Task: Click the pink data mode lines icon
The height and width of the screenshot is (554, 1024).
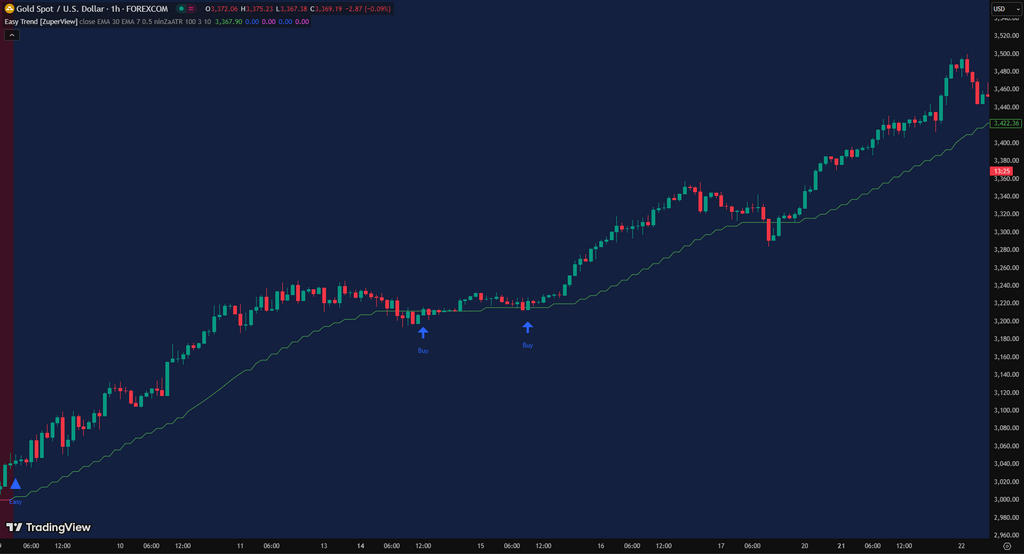Action: pyautogui.click(x=191, y=8)
